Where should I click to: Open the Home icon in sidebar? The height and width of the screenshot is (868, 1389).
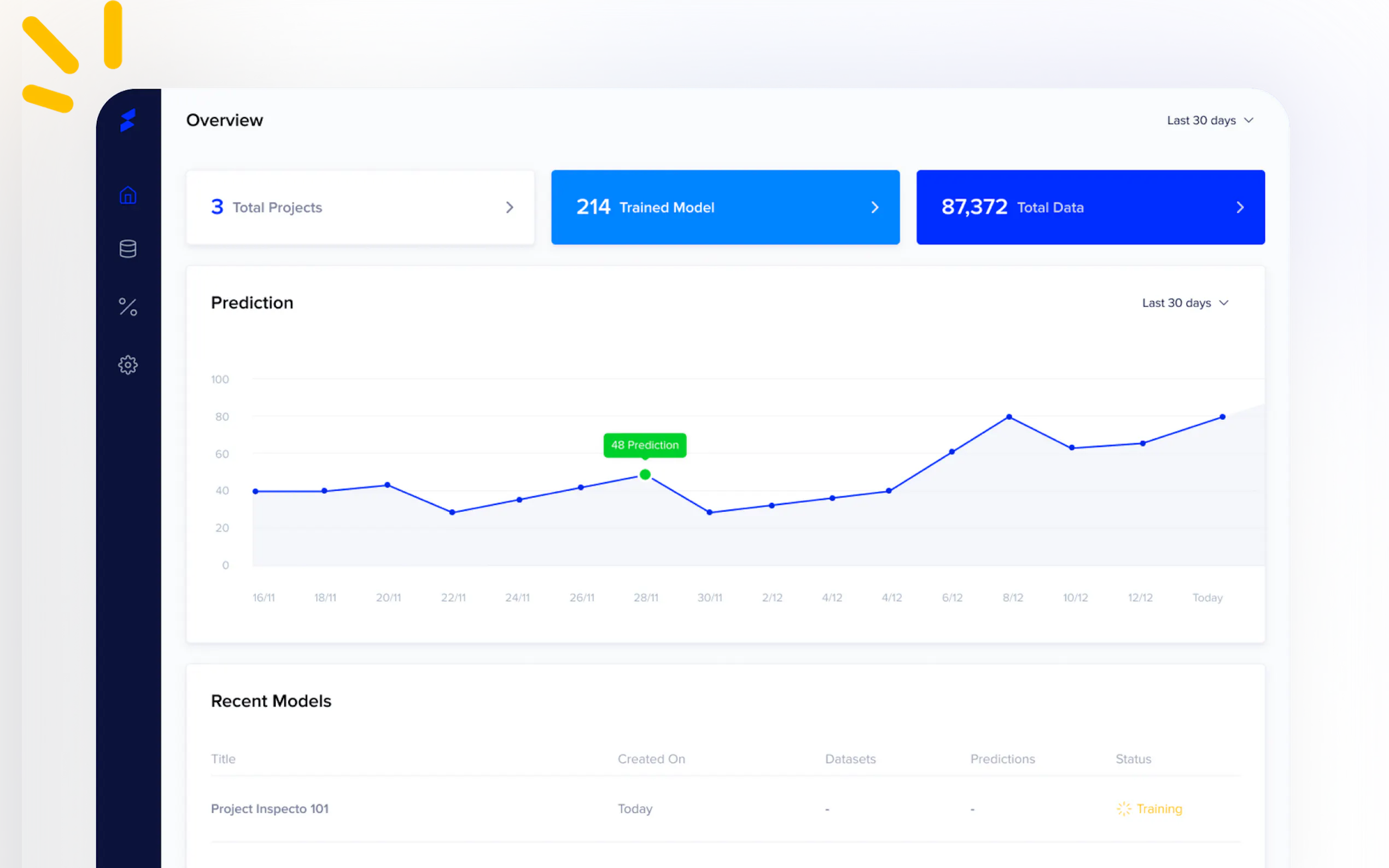point(127,195)
